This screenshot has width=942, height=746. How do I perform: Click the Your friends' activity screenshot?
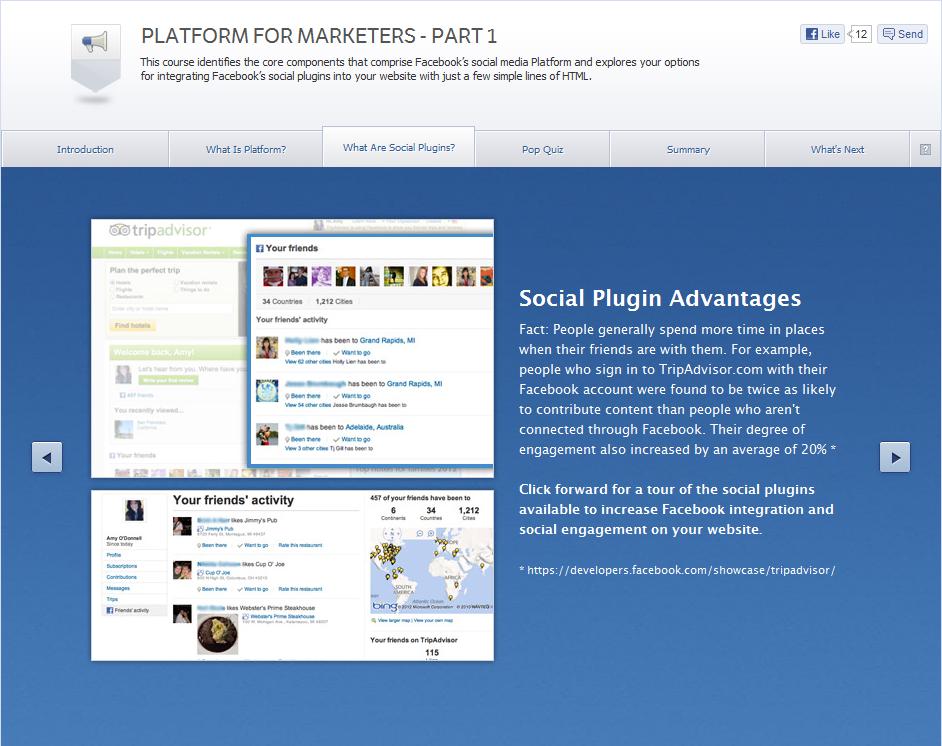[x=293, y=575]
